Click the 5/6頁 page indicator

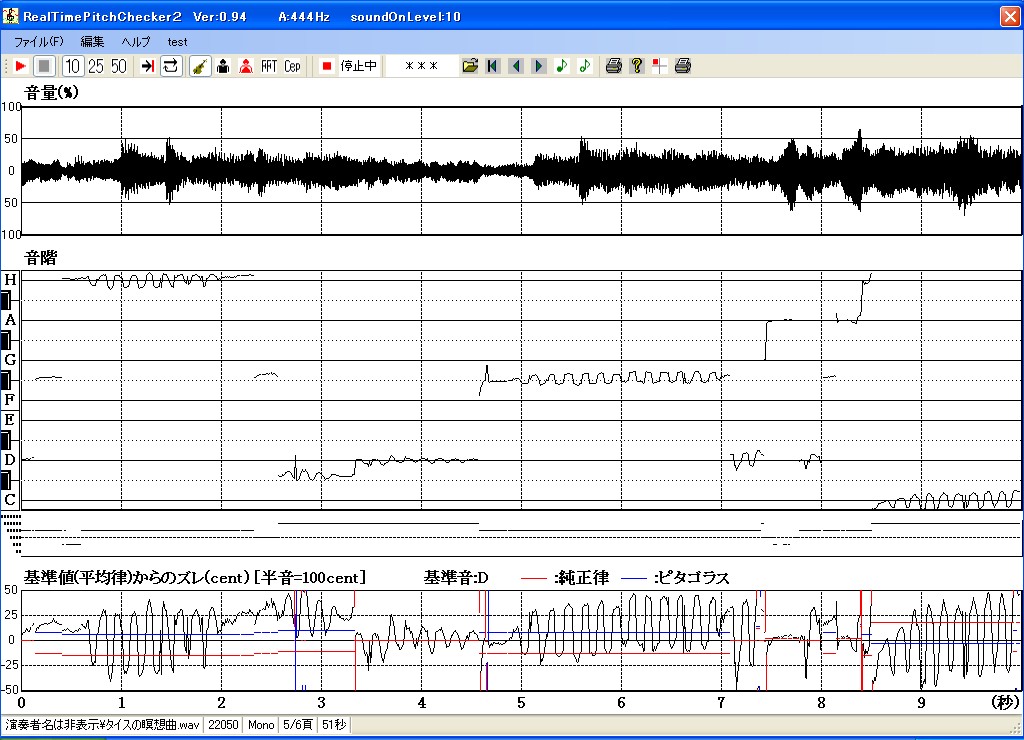pyautogui.click(x=298, y=725)
